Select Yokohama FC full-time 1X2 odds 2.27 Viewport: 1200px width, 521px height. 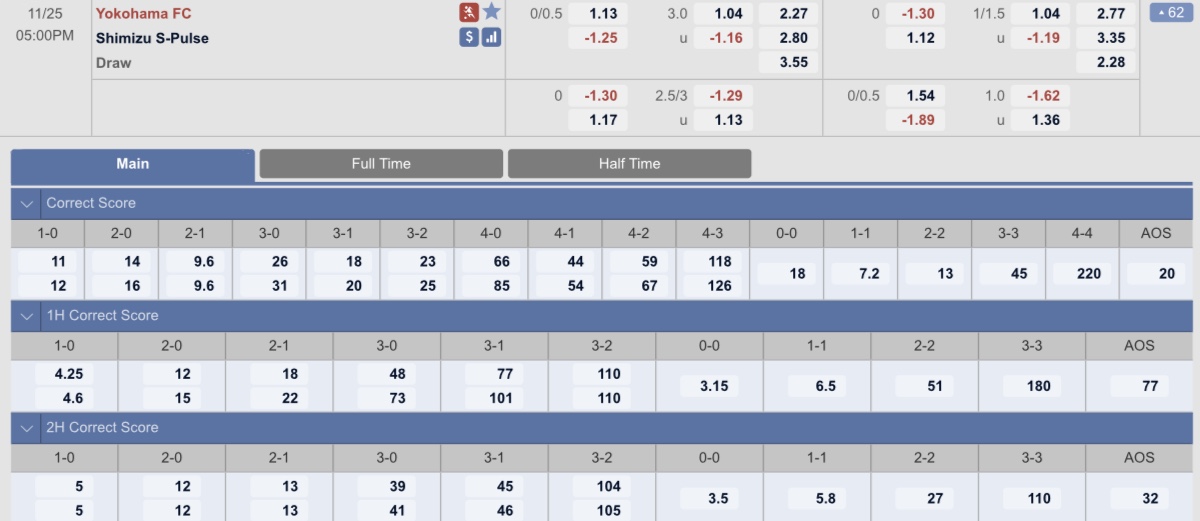(788, 14)
